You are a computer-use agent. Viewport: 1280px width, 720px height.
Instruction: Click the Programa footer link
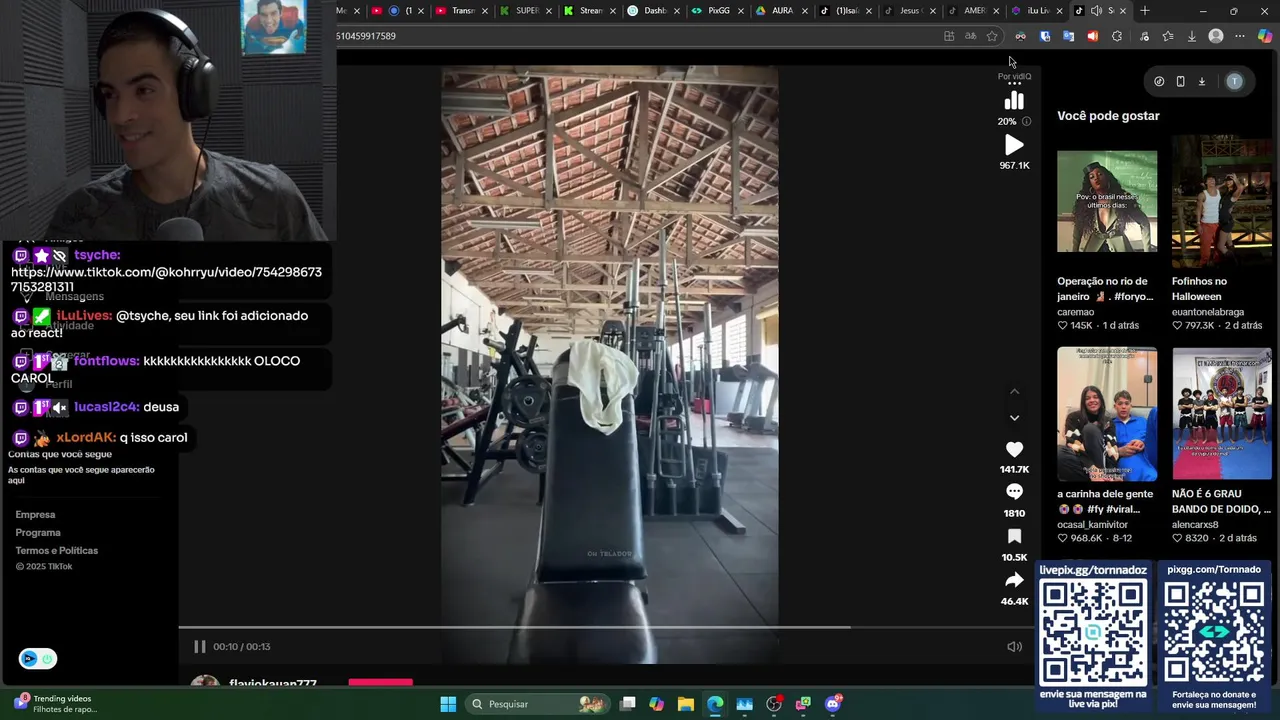(x=38, y=533)
